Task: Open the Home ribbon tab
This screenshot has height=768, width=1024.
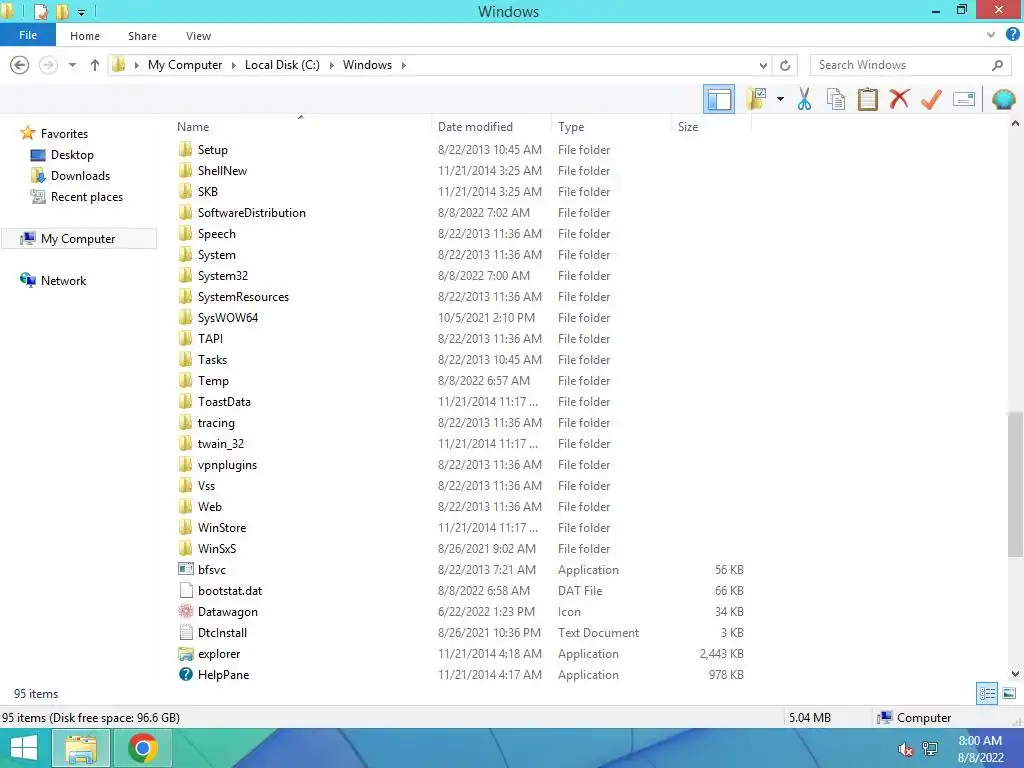Action: pos(85,36)
